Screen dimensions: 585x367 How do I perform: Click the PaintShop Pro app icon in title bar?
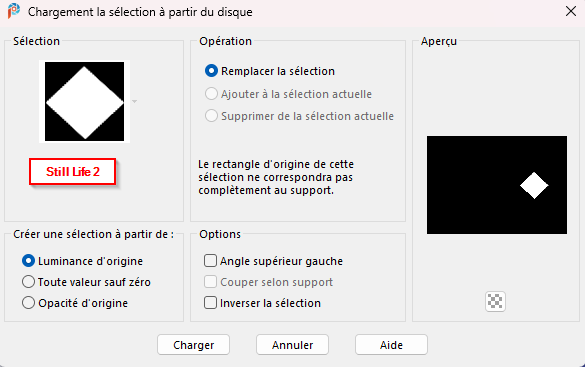13,11
